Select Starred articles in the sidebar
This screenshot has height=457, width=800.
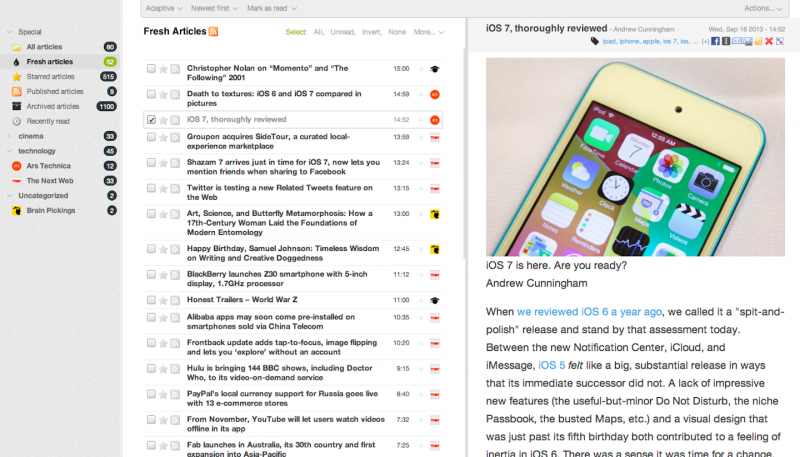[50, 76]
